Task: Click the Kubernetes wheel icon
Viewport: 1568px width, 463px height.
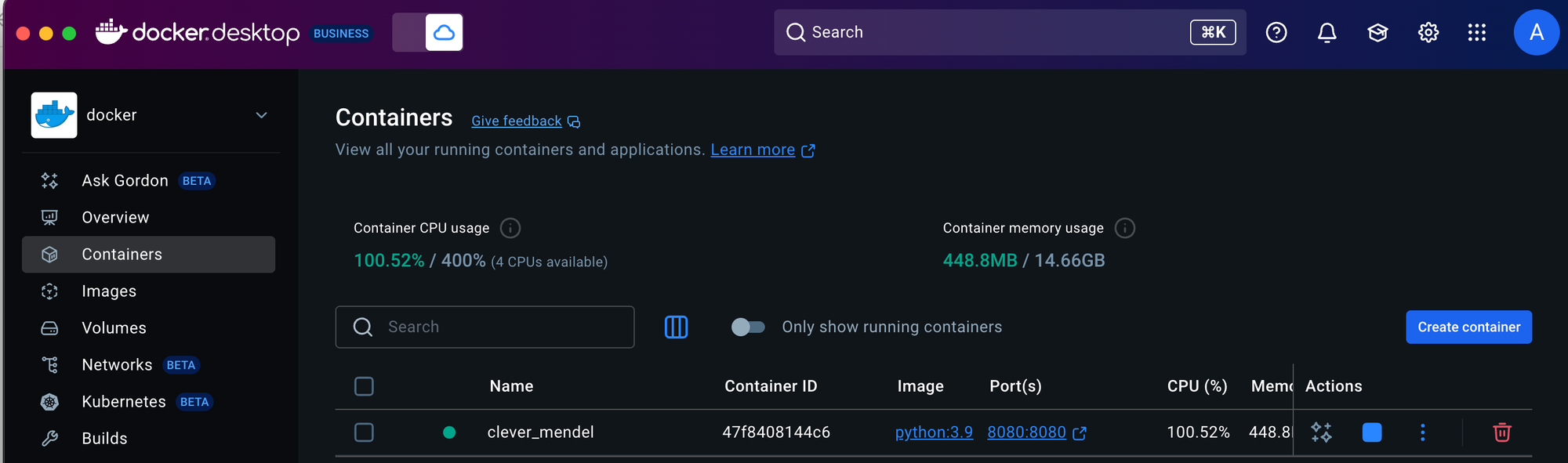Action: coord(49,402)
